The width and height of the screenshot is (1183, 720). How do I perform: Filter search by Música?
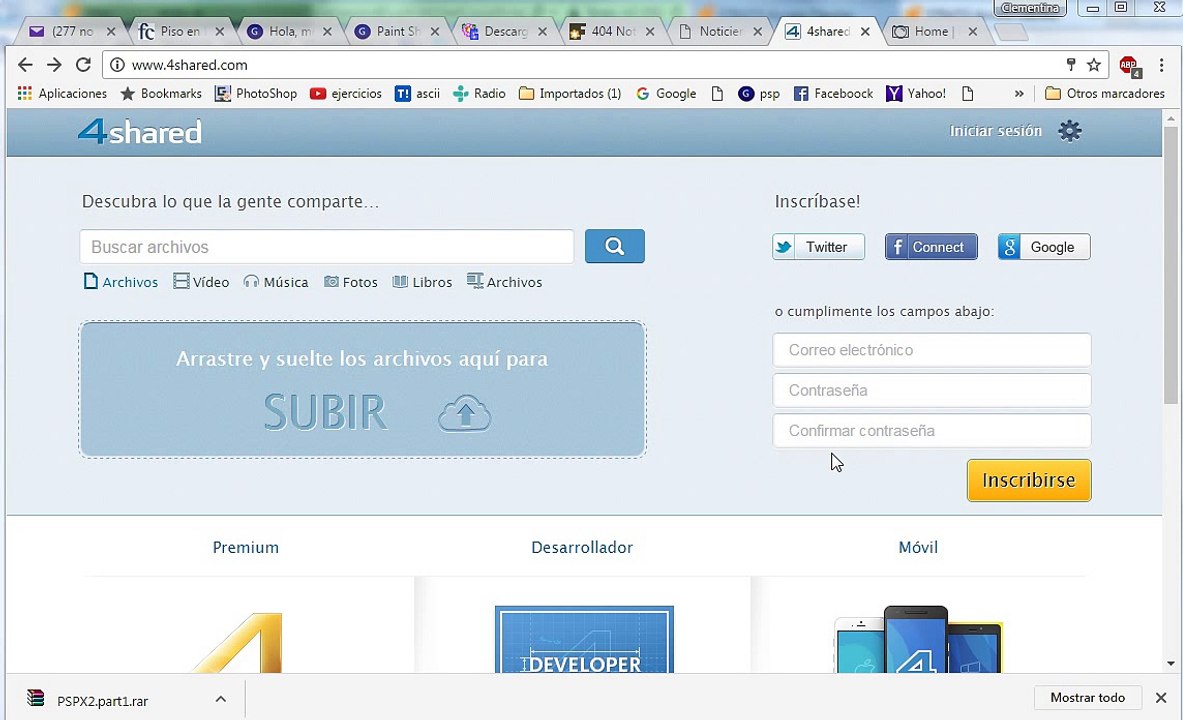tap(276, 282)
